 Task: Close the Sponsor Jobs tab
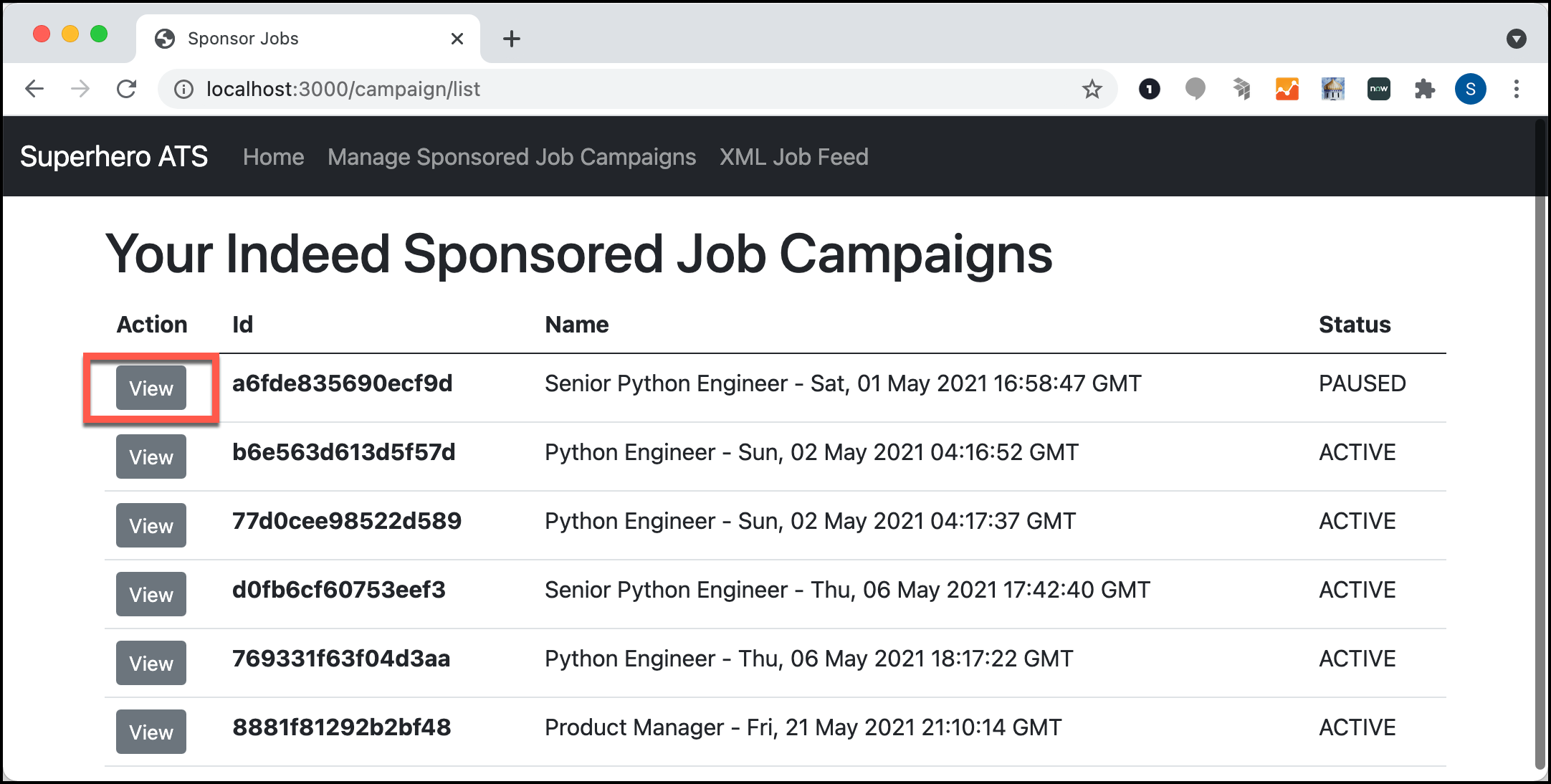pos(457,39)
